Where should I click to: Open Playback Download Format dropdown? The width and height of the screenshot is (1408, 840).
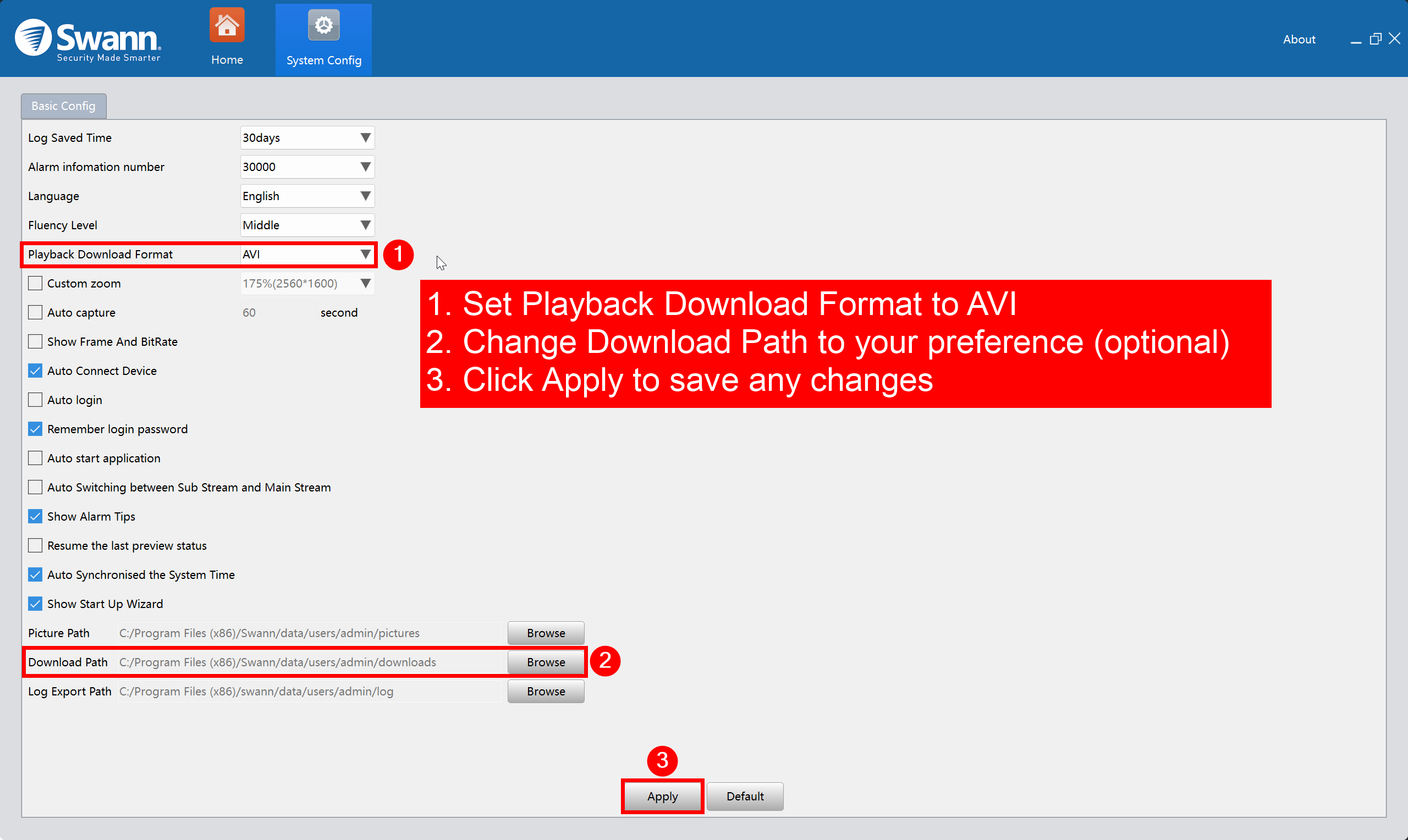pos(307,254)
